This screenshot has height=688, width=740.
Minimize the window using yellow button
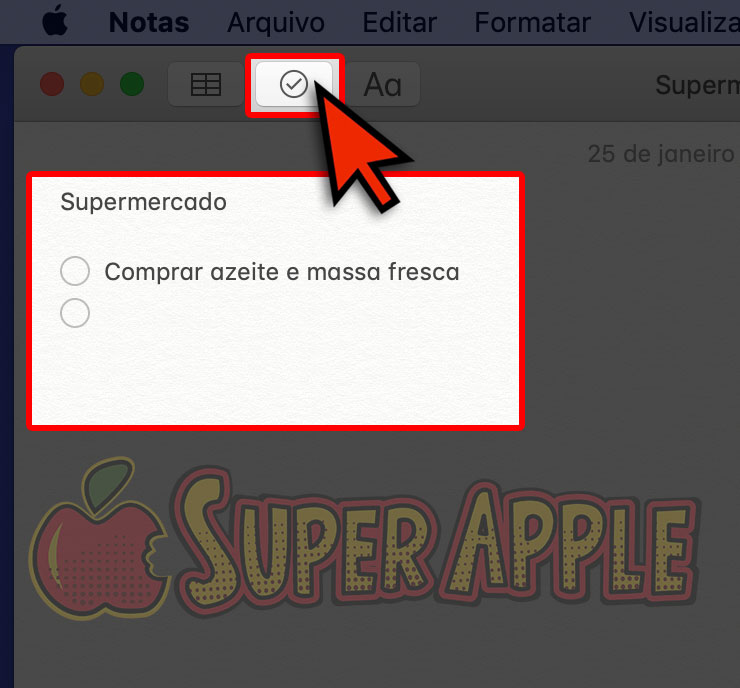(92, 84)
